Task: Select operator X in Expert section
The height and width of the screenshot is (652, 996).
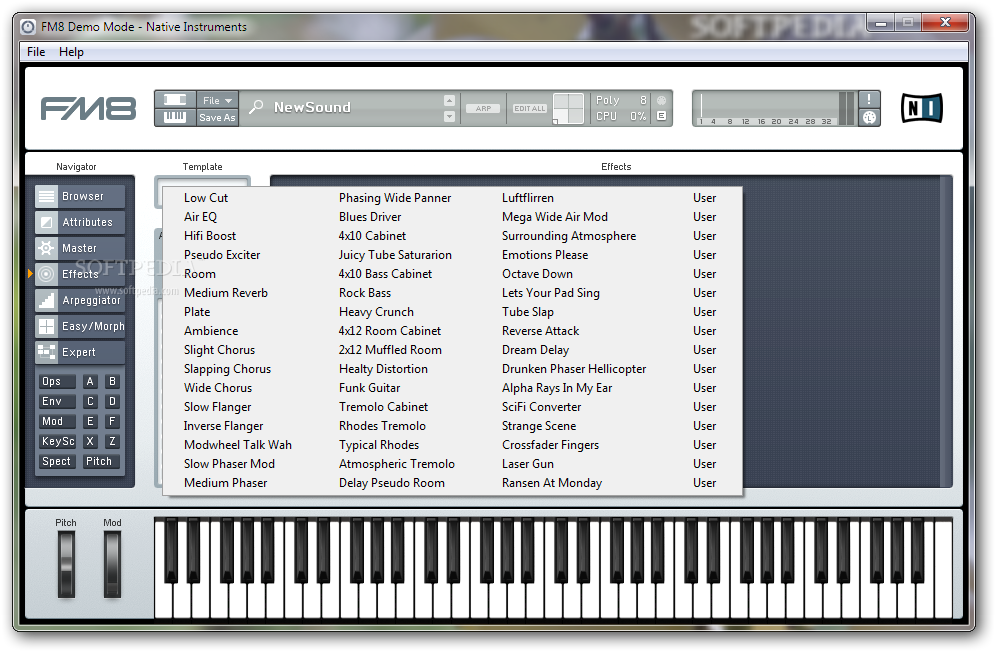Action: (x=90, y=441)
